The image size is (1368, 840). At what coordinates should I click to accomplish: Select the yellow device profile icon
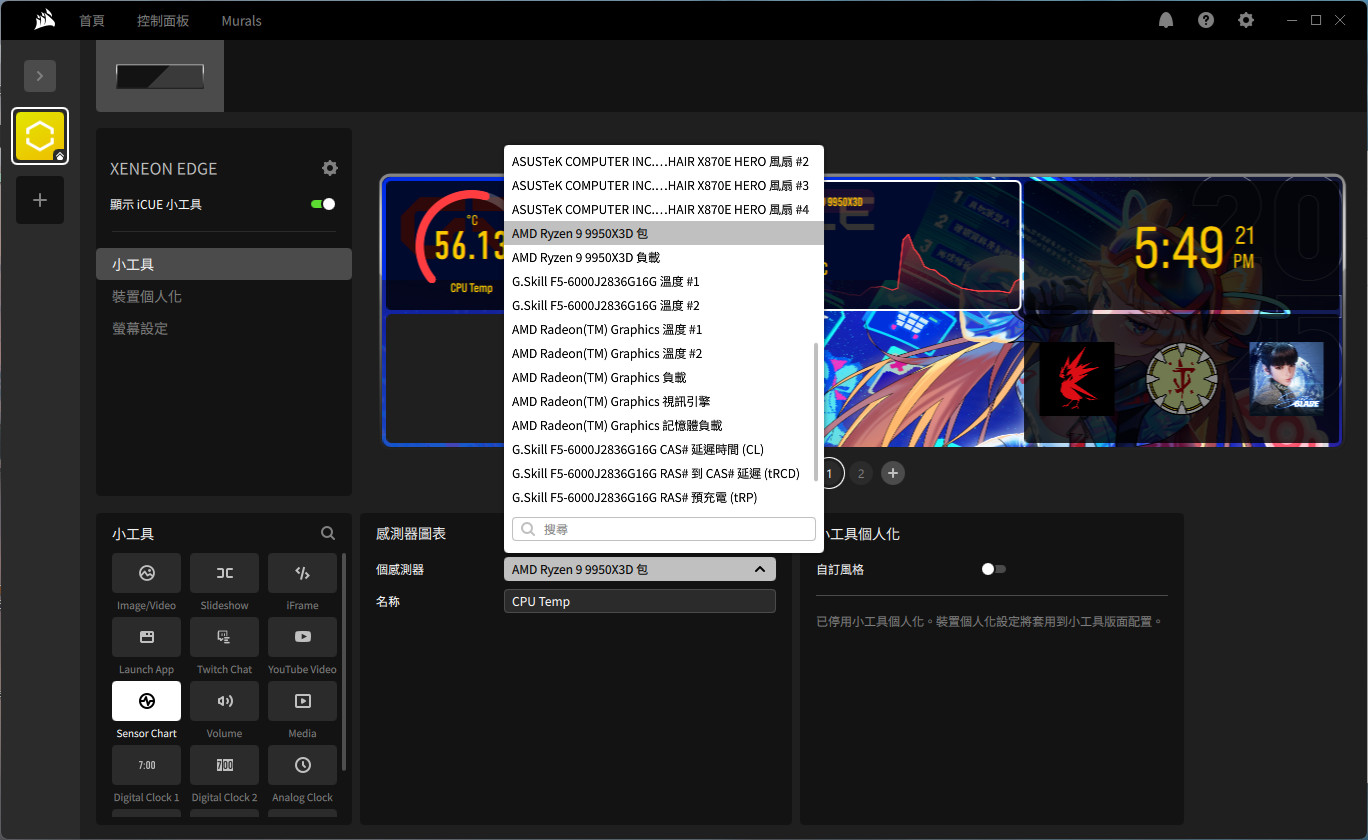click(x=40, y=136)
